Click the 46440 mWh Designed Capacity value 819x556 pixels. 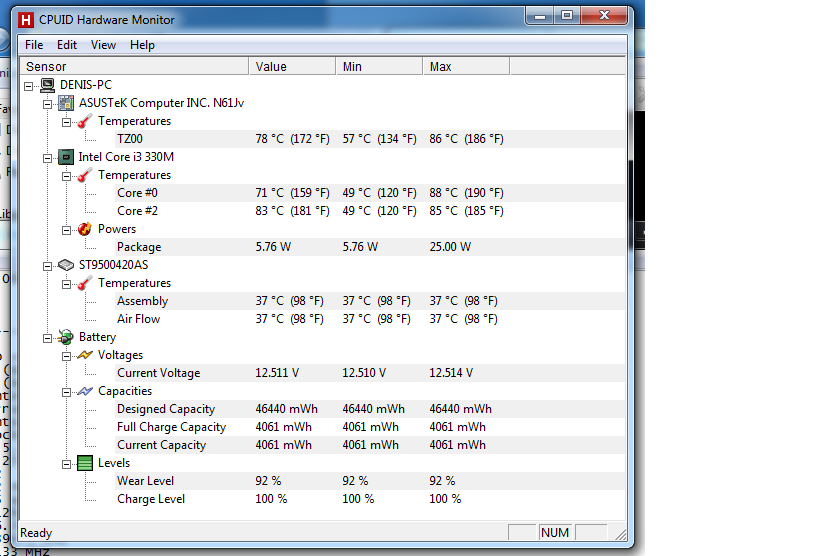pyautogui.click(x=286, y=409)
